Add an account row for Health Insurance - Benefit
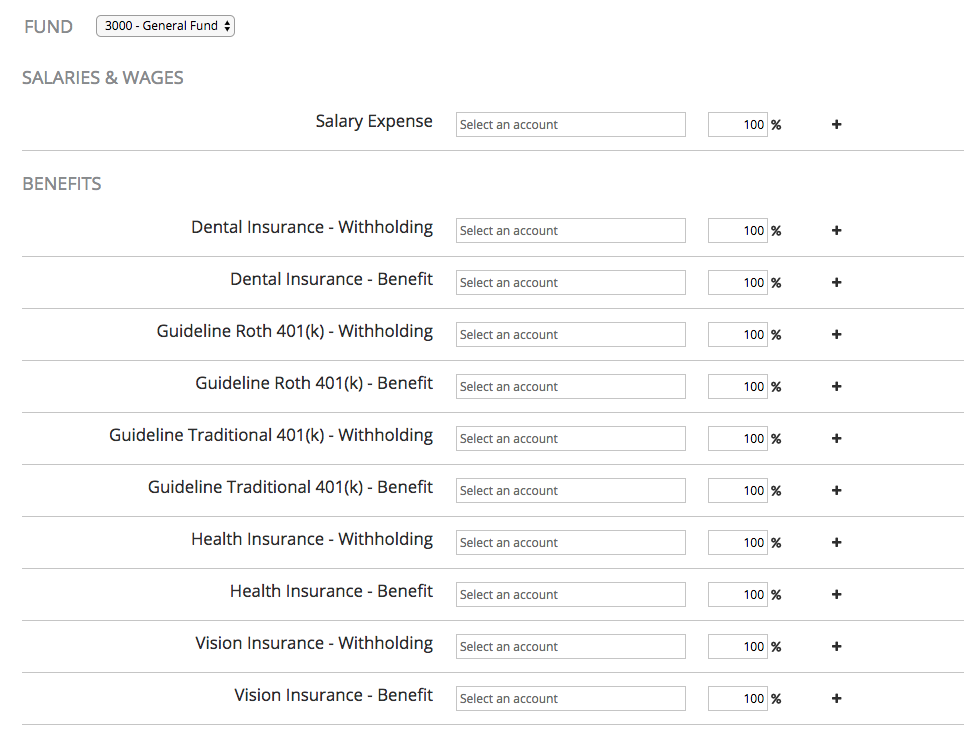 [836, 595]
